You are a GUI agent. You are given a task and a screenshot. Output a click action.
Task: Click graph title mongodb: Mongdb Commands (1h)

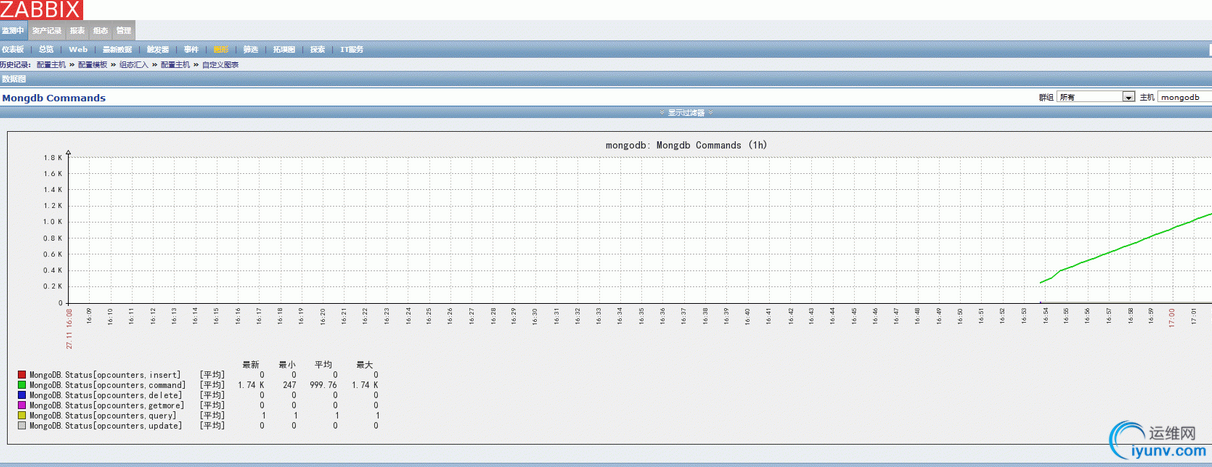tap(686, 145)
